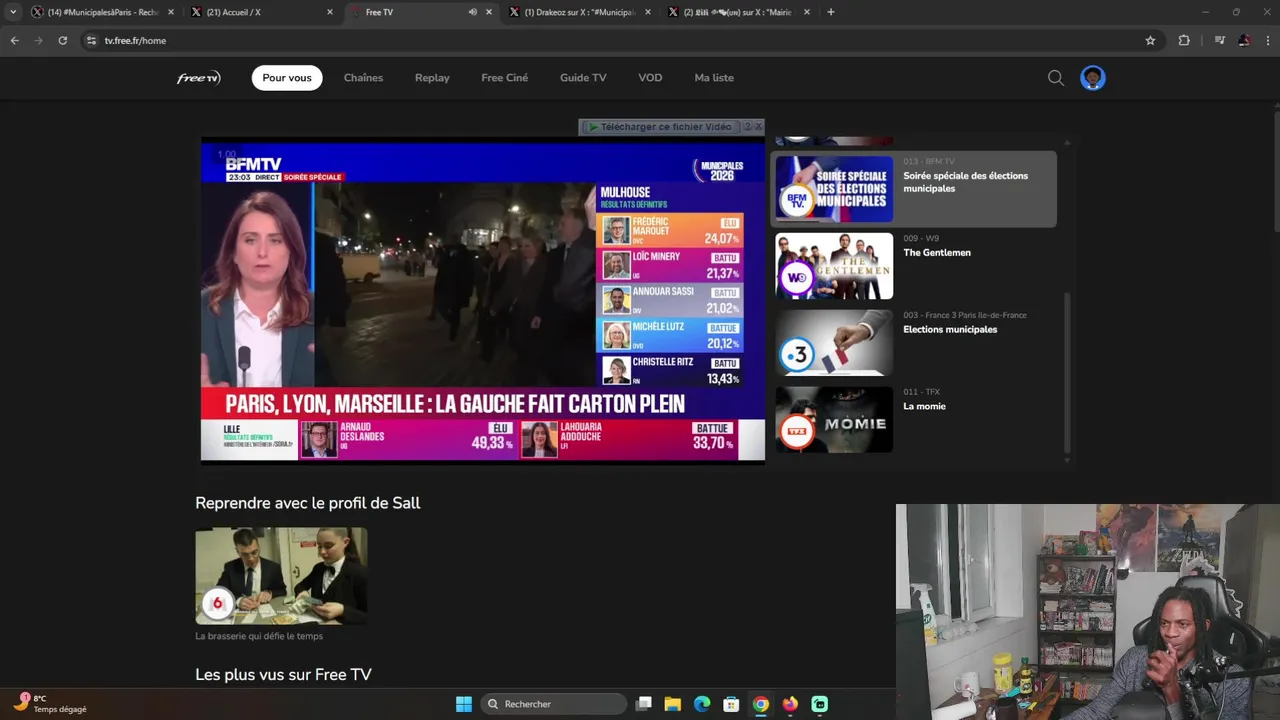Select the 'Pour vous' tab
Screen dimensions: 1280x720
pos(287,78)
